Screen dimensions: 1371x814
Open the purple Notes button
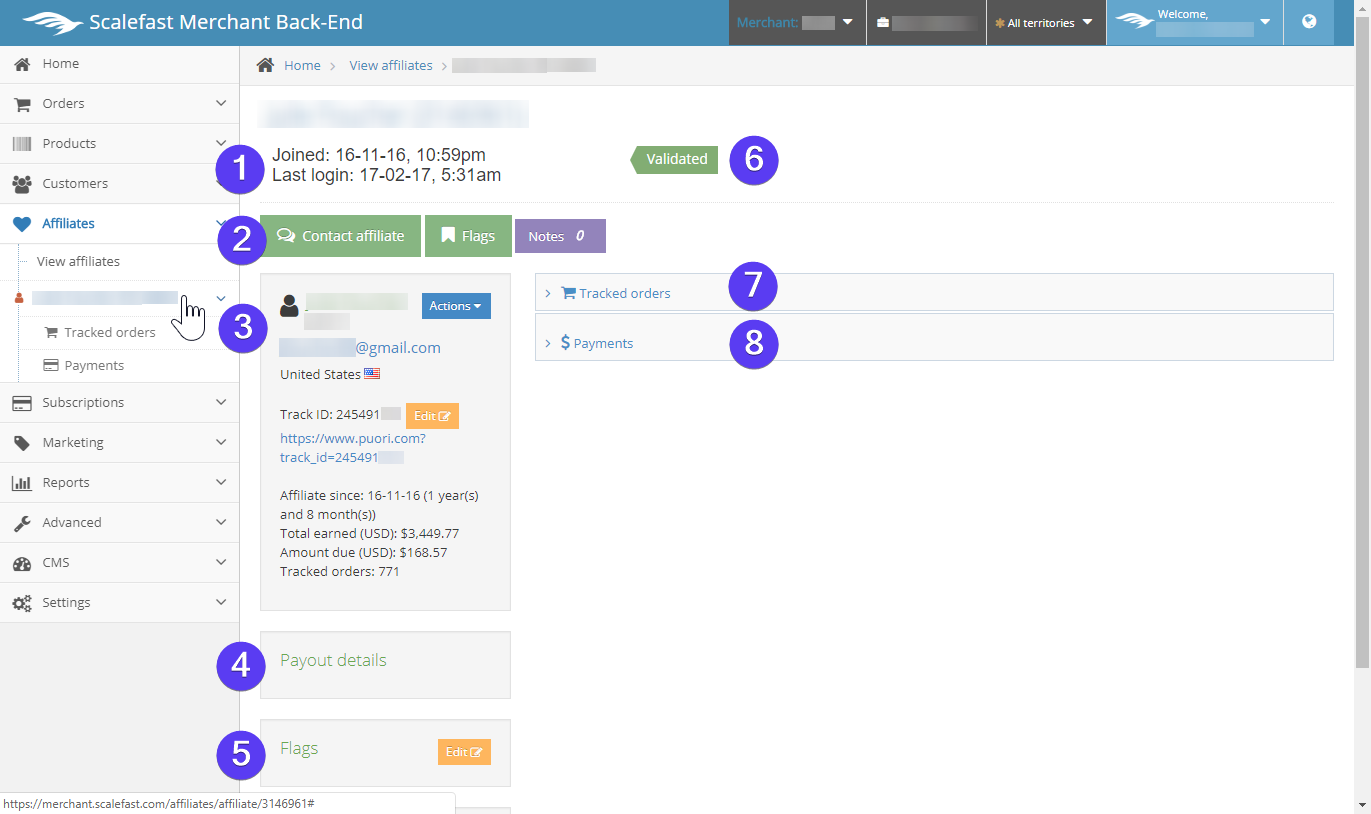[559, 236]
